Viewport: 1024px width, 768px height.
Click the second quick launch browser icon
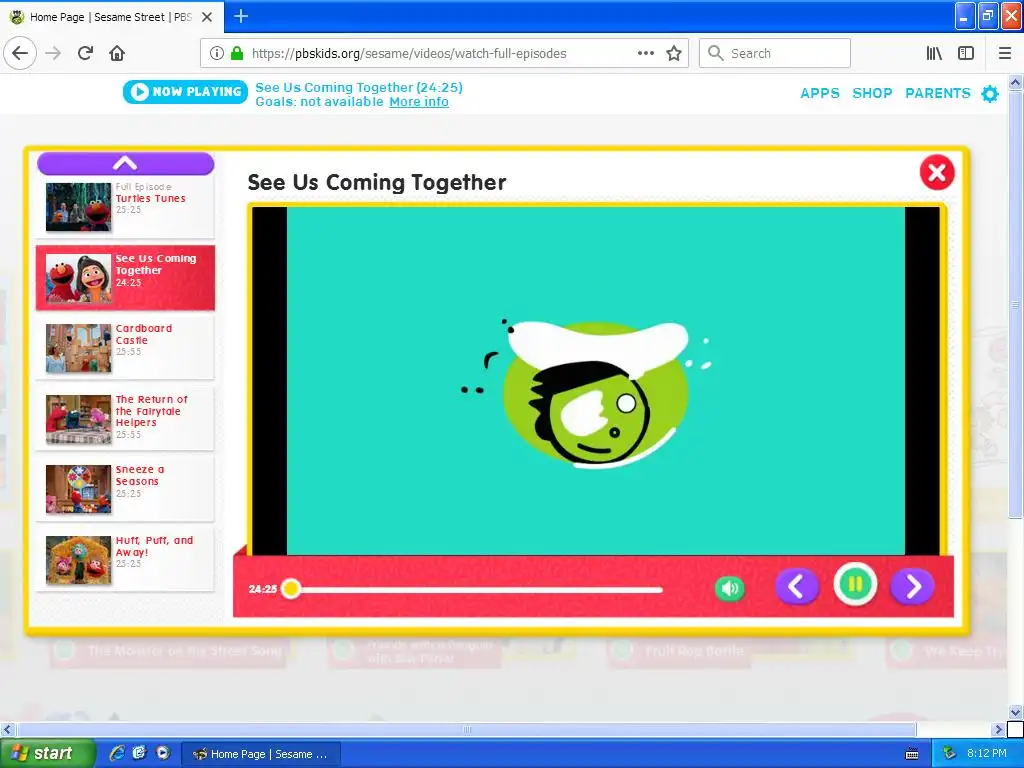139,753
